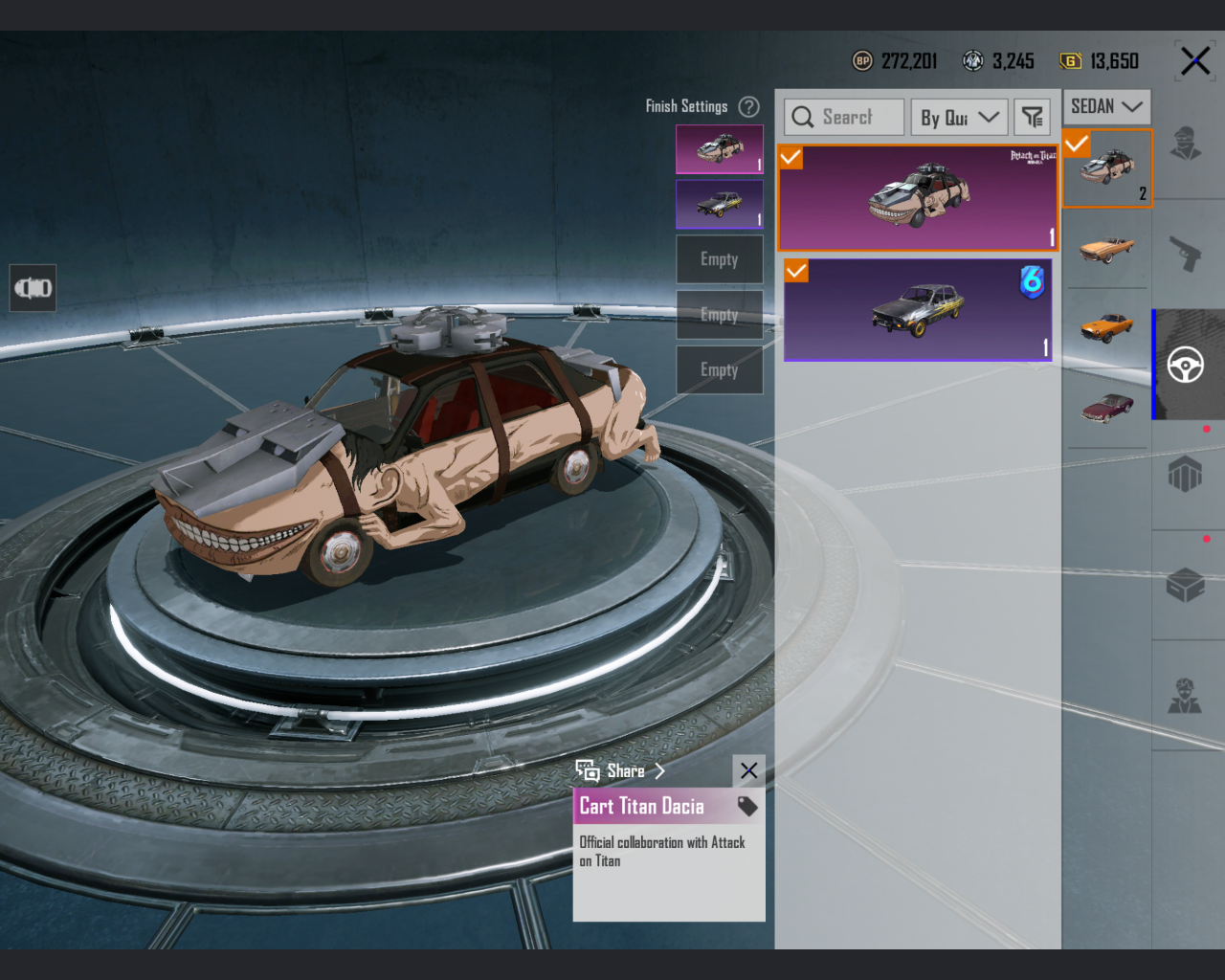Open the By Quality sort dropdown
1225x980 pixels.
coord(960,117)
